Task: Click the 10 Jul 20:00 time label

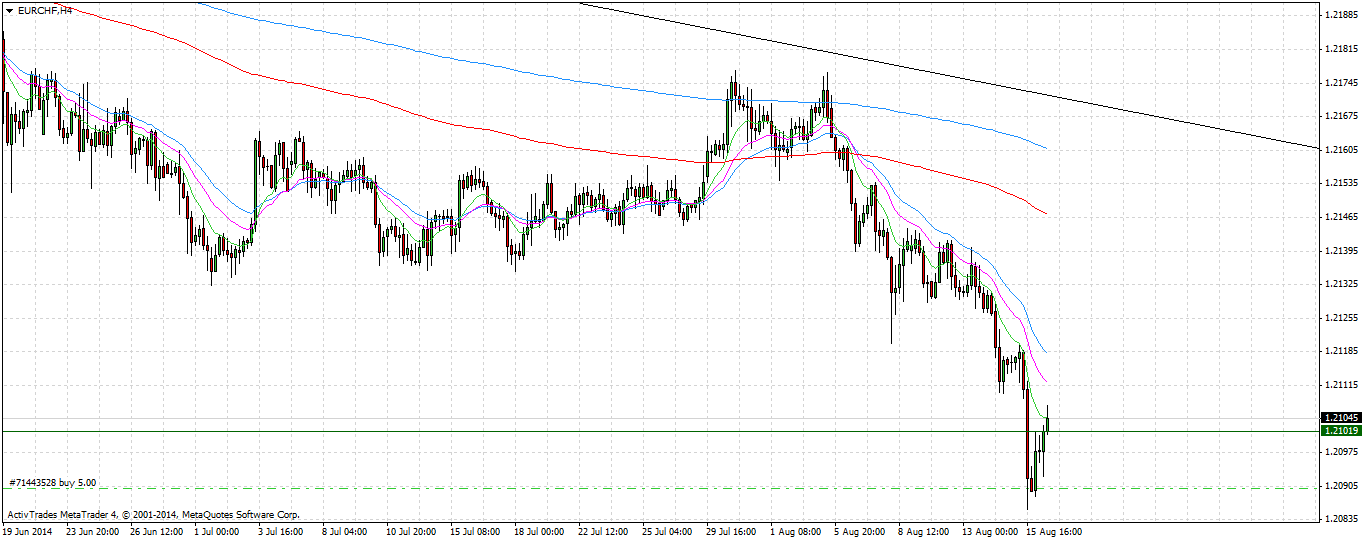Action: point(412,531)
